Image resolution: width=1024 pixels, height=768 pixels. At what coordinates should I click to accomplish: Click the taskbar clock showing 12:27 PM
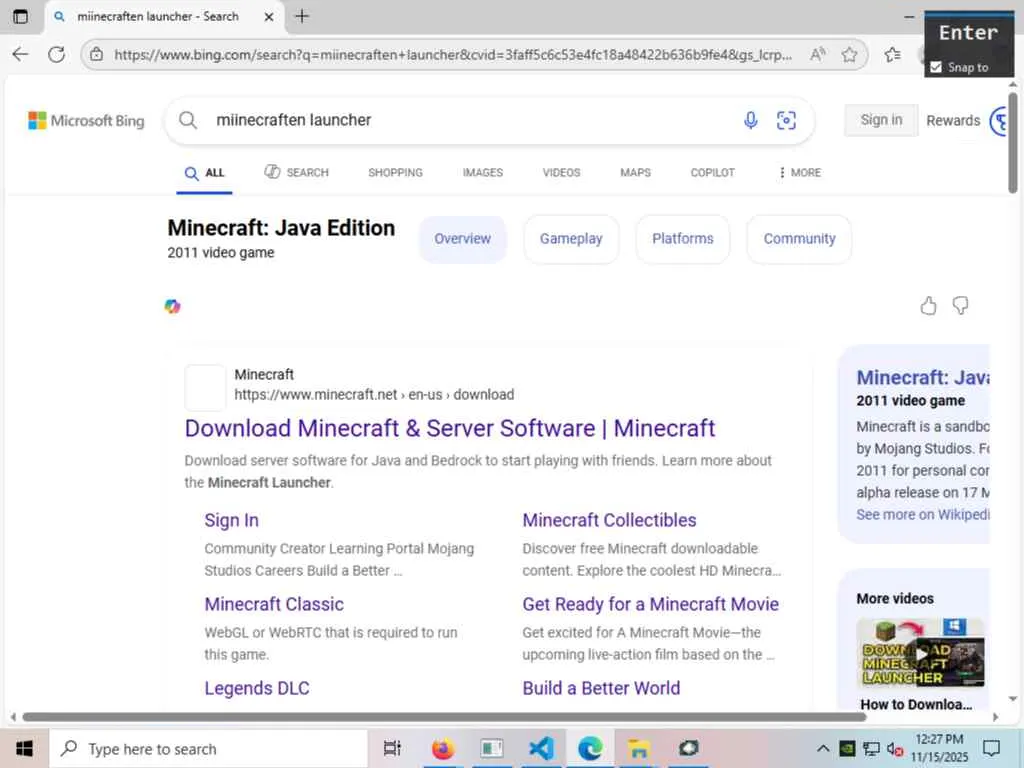[x=939, y=748]
